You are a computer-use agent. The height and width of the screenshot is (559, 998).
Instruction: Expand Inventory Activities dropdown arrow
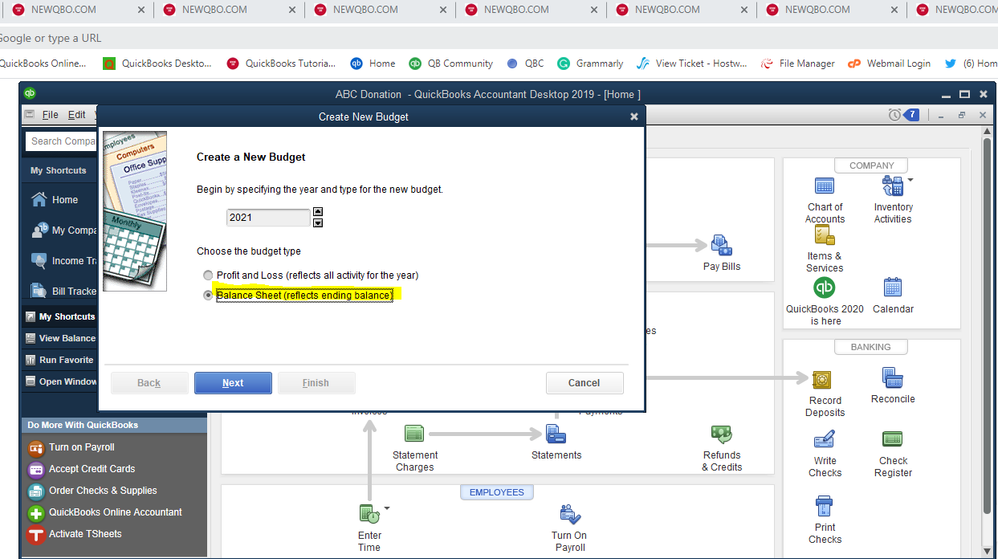(910, 180)
